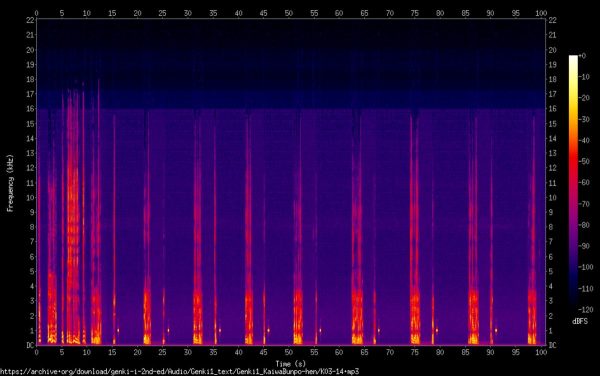Click the 'Time (s)' axis title
The height and width of the screenshot is (376, 600).
pos(290,363)
